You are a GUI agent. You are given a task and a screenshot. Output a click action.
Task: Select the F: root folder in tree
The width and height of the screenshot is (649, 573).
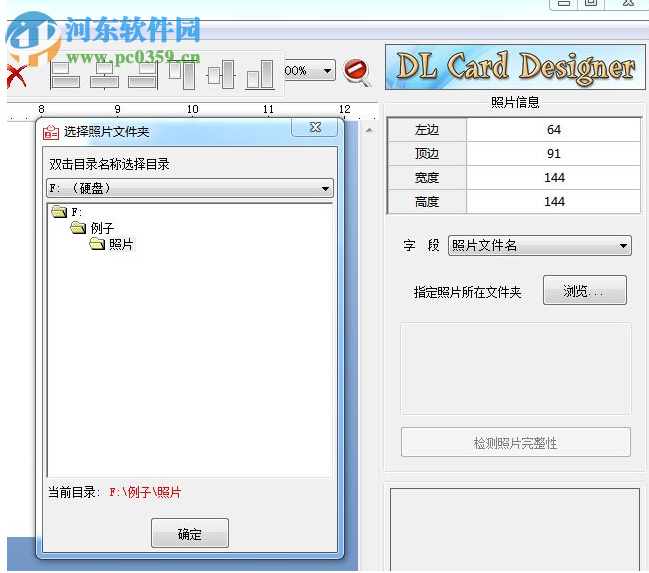tap(67, 212)
